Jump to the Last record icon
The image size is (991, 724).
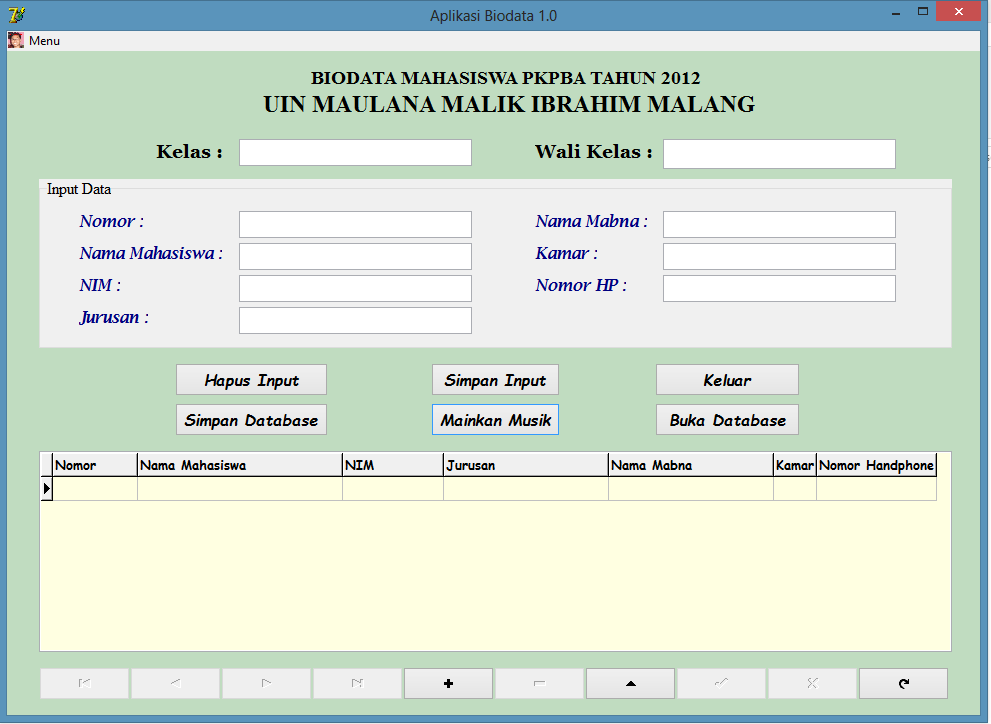357,683
